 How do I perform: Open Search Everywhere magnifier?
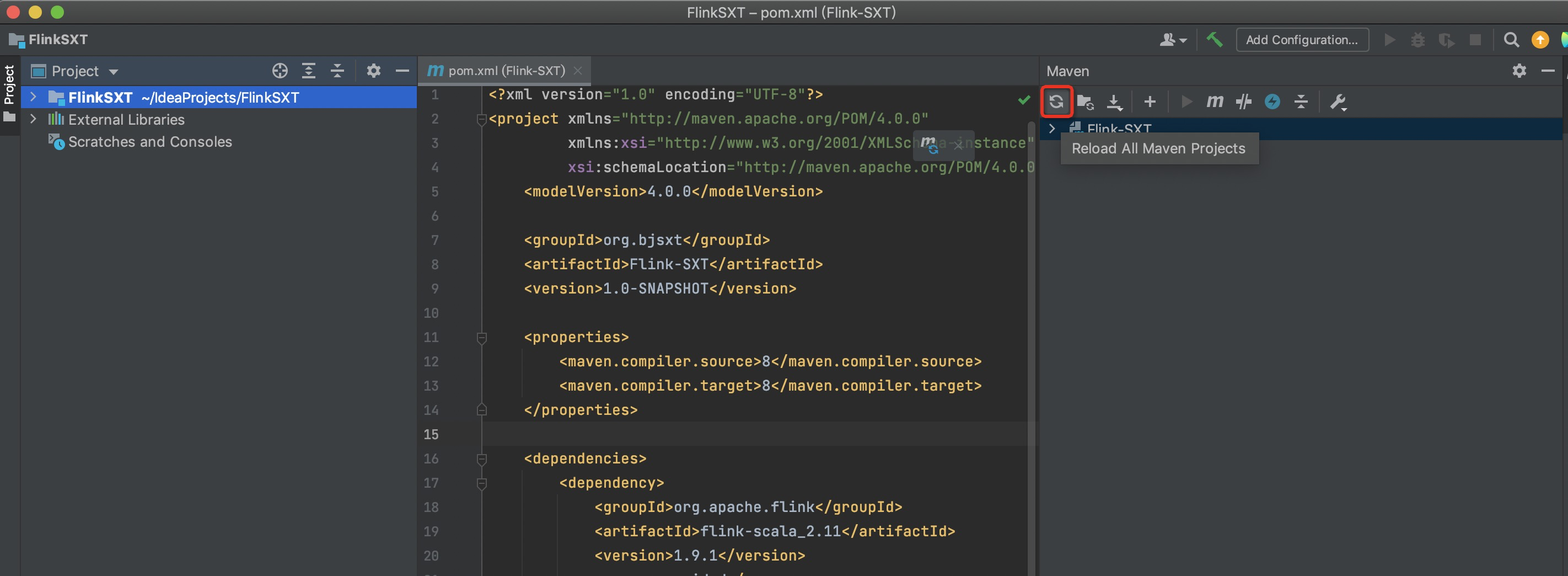pyautogui.click(x=1511, y=40)
